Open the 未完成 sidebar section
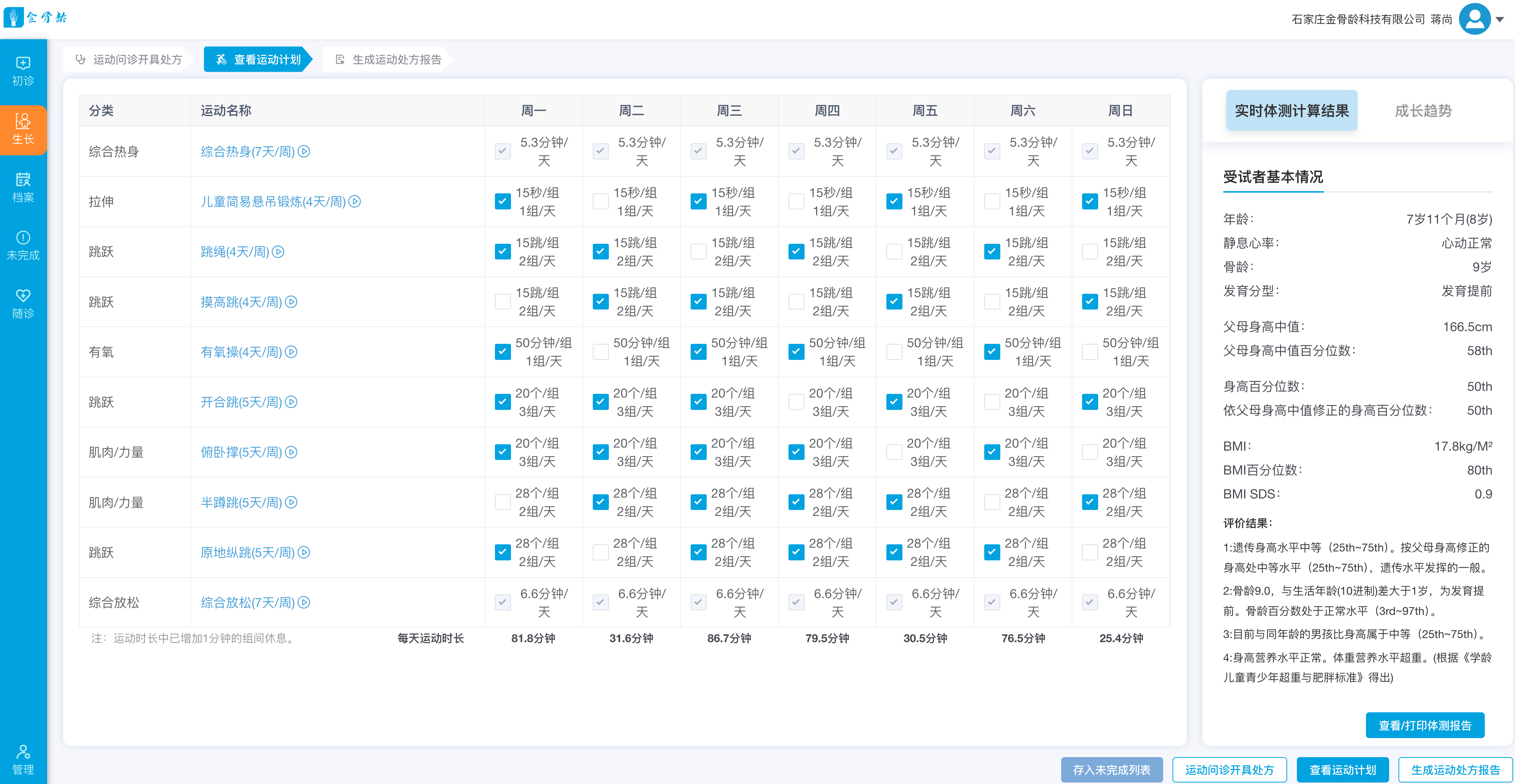This screenshot has width=1515, height=784. point(23,246)
